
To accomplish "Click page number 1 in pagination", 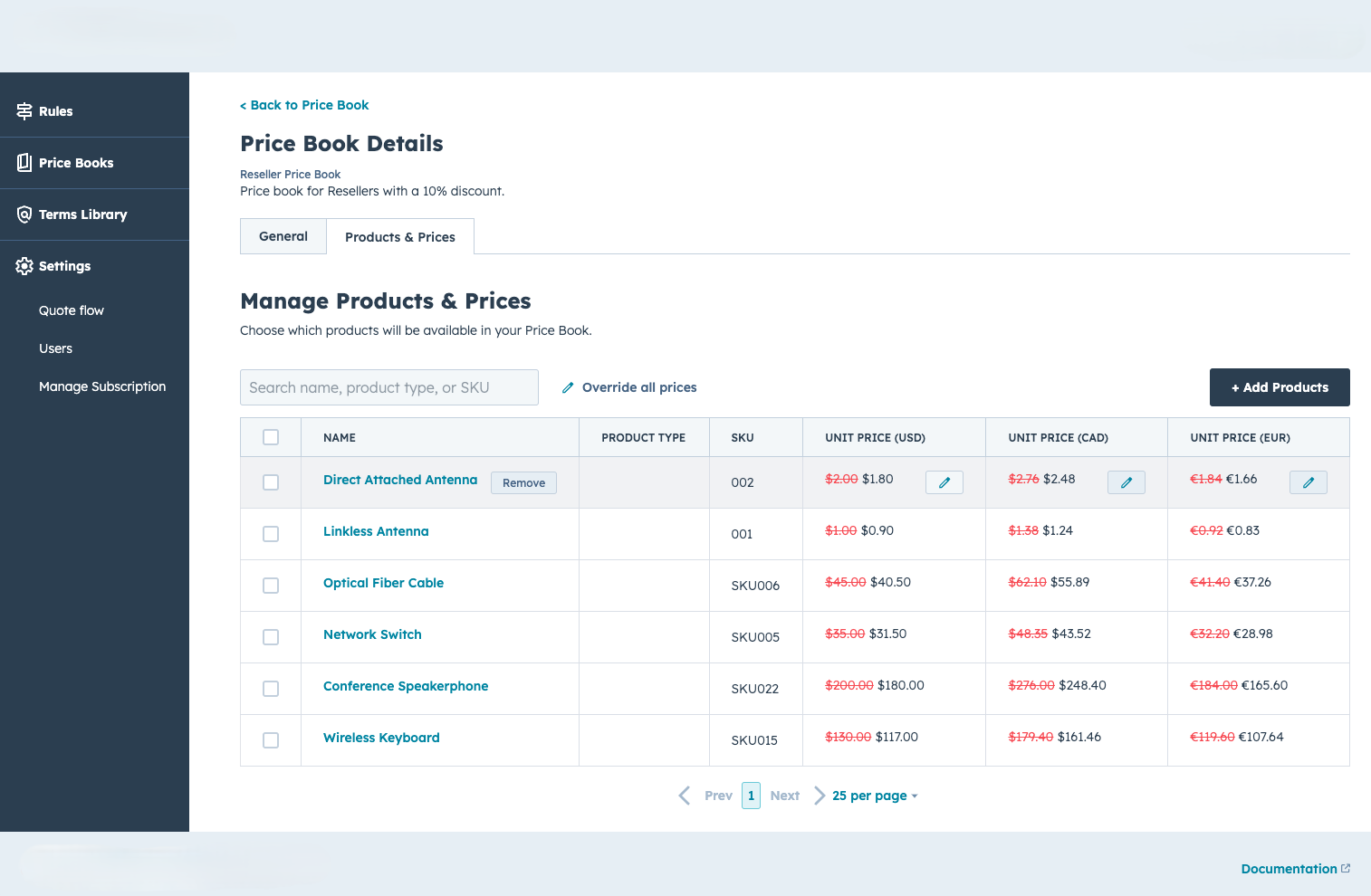I will (x=751, y=795).
